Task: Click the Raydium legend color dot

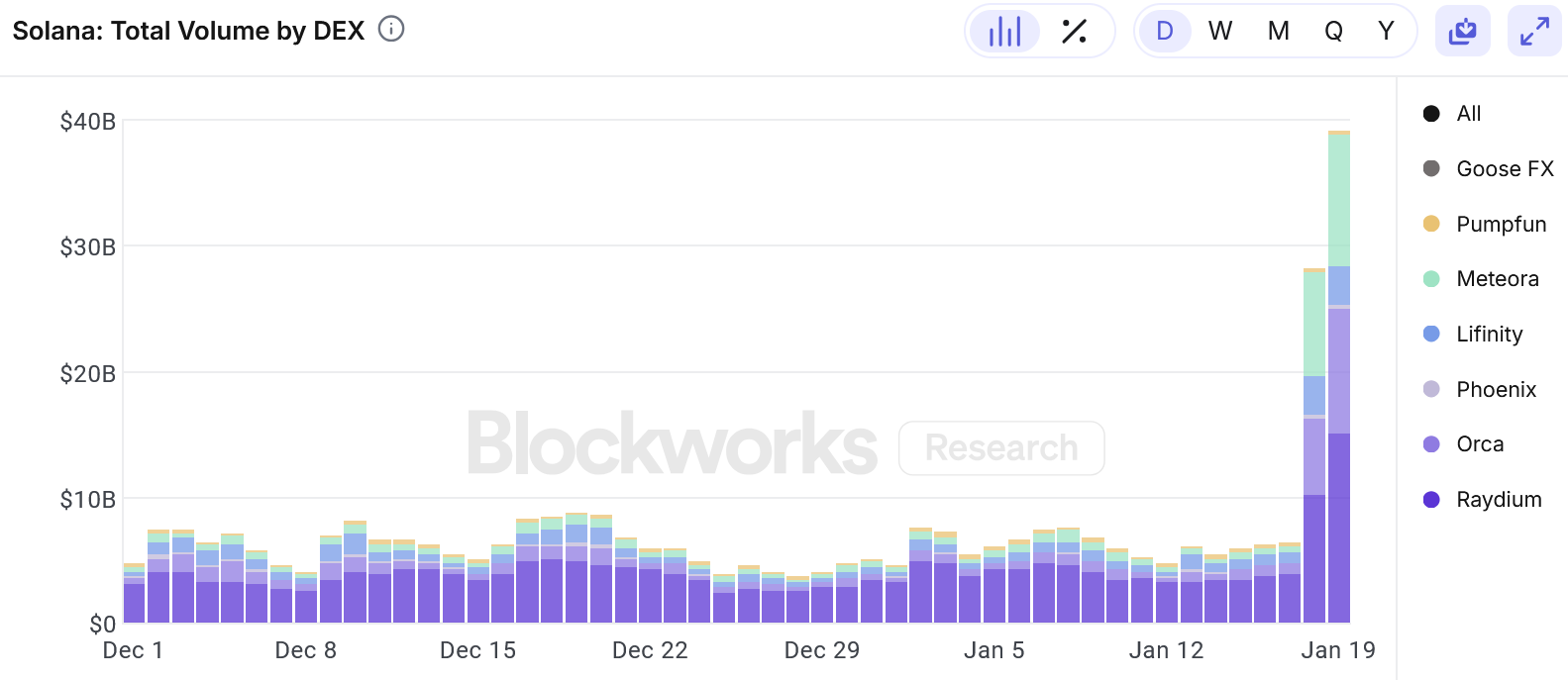Action: point(1431,500)
